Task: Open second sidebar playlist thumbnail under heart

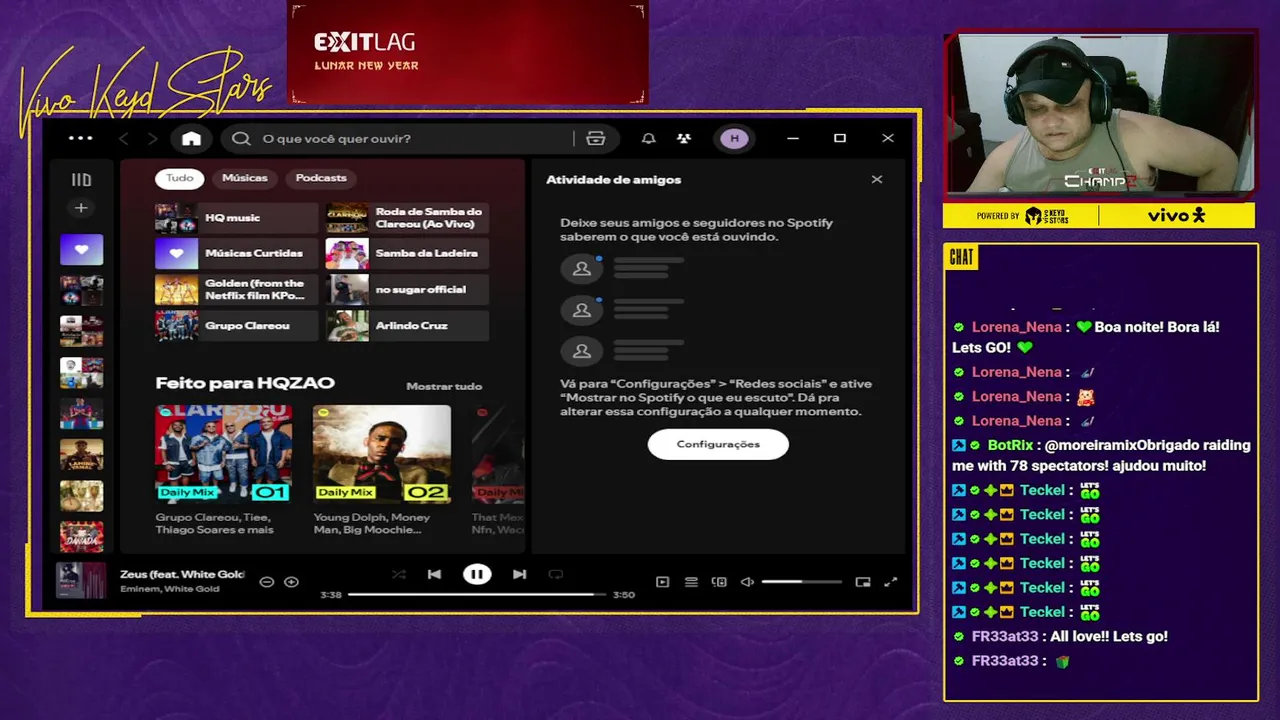Action: point(81,290)
